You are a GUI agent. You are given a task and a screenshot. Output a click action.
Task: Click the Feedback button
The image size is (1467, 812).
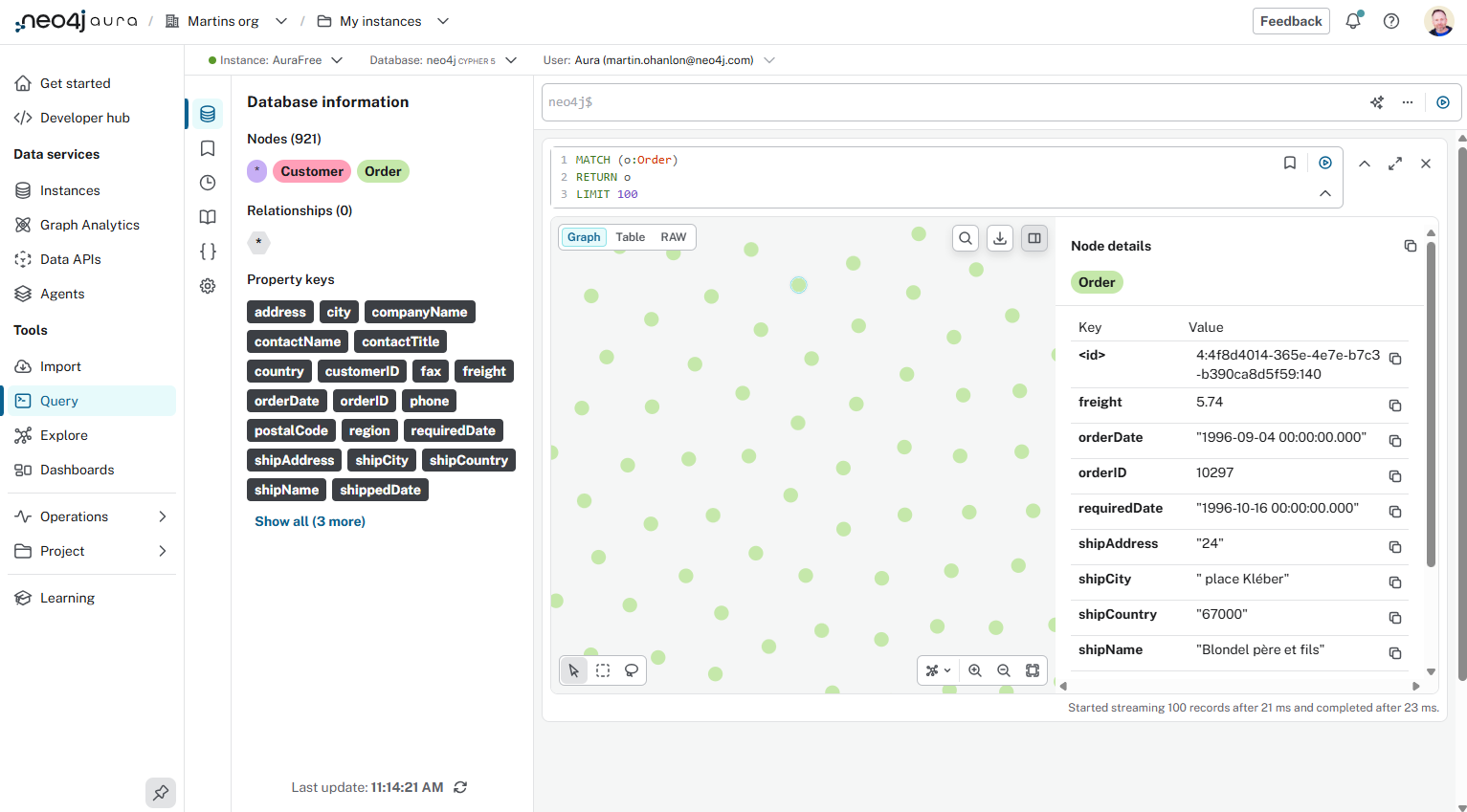1290,20
